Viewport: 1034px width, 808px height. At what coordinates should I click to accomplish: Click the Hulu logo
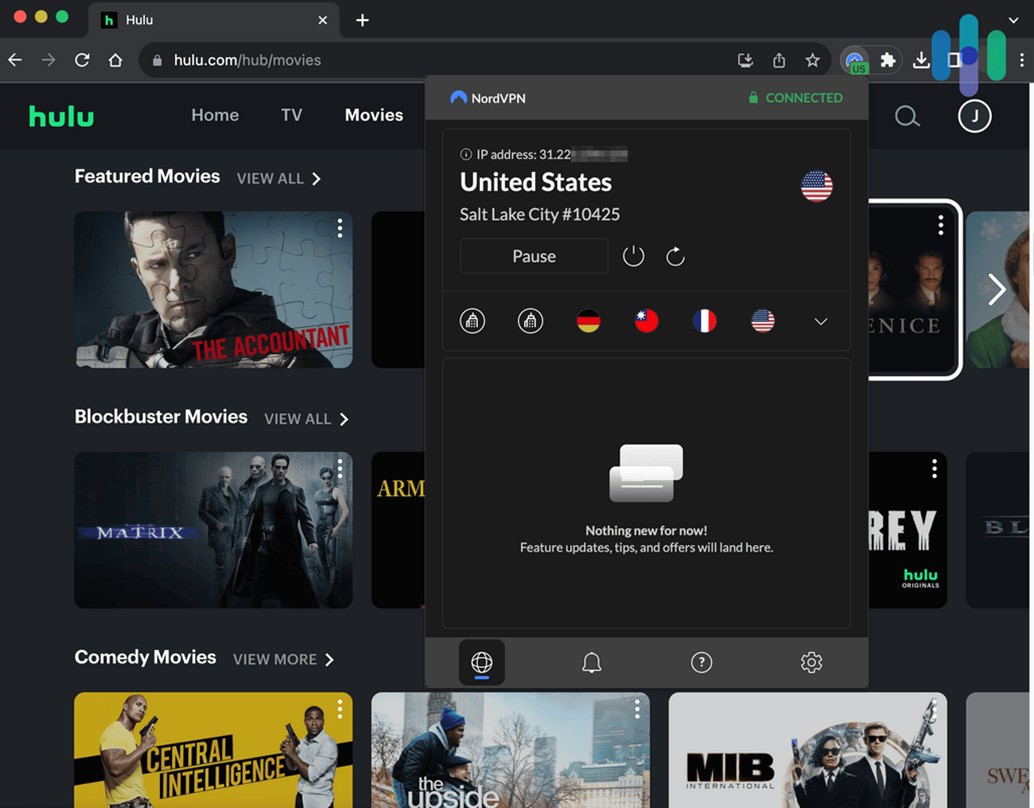[61, 117]
